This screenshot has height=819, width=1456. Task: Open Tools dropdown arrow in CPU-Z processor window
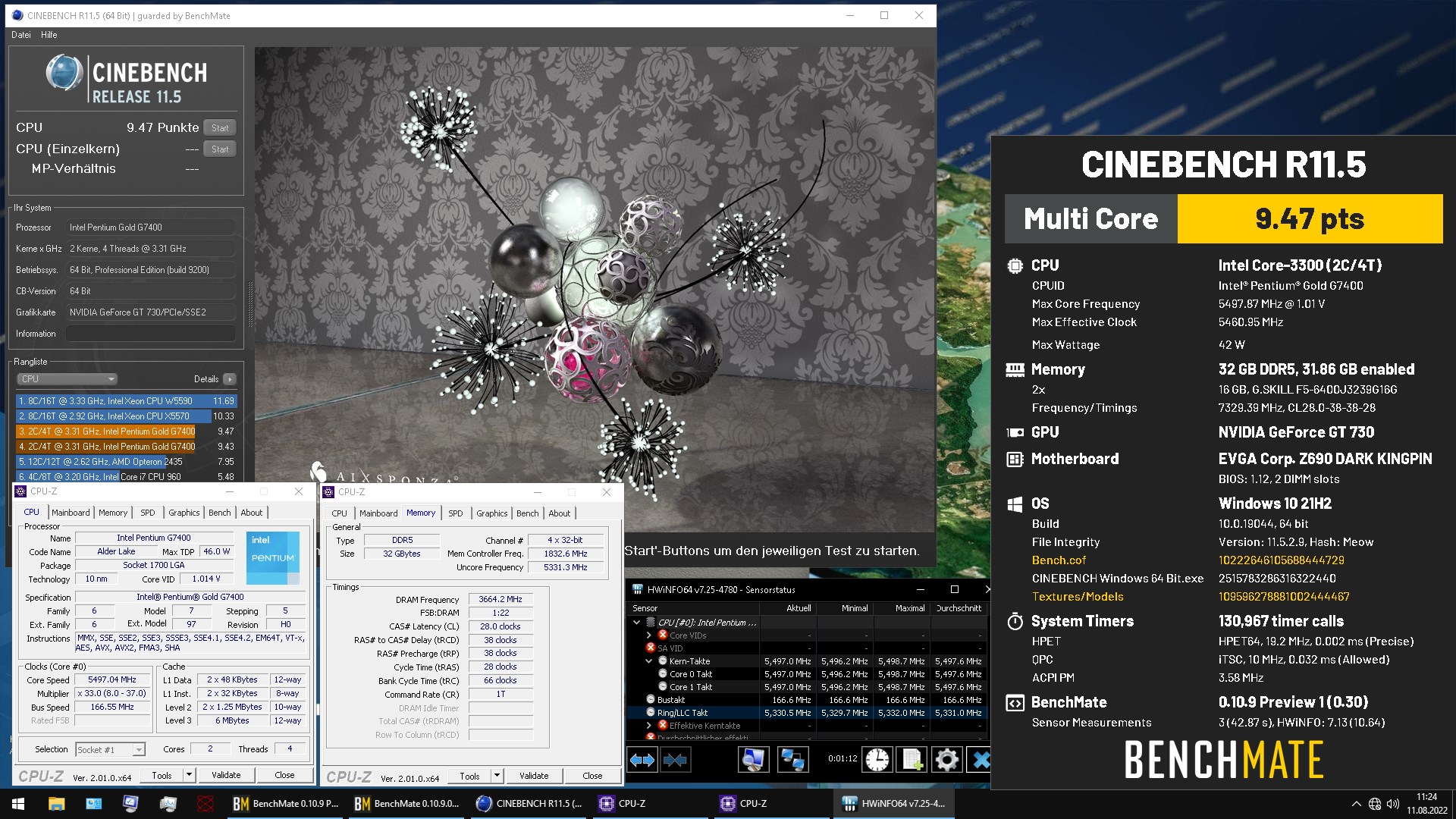click(x=189, y=775)
